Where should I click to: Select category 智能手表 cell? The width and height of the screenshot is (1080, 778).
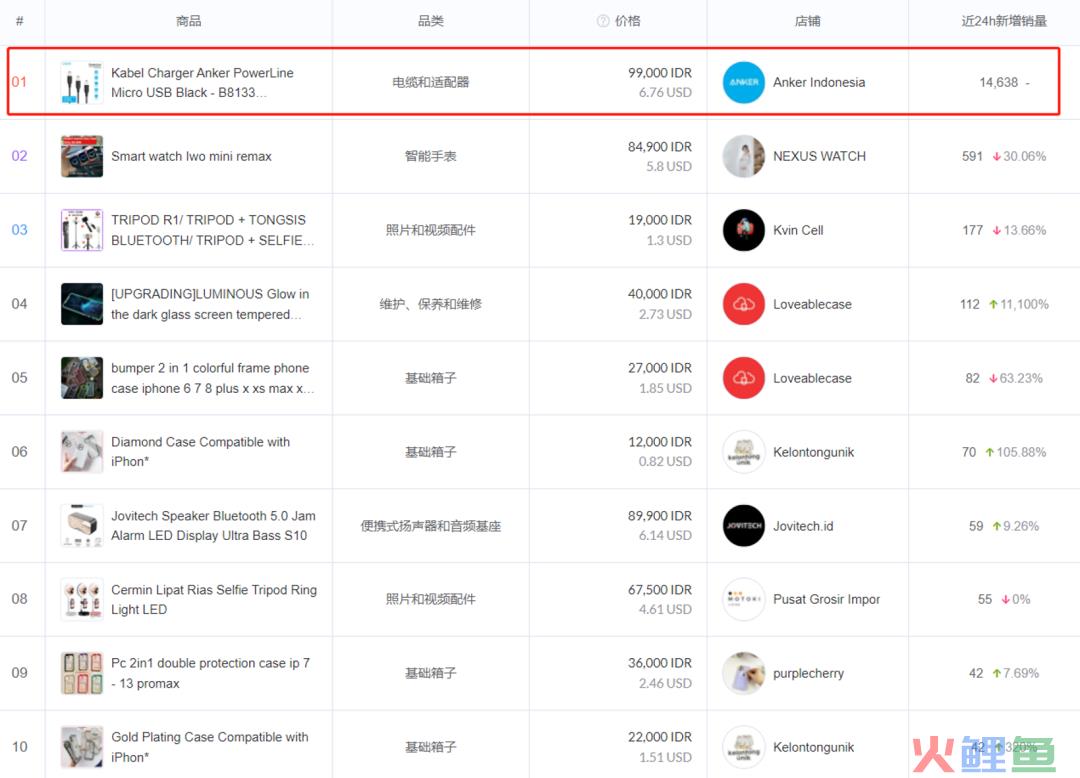pos(430,156)
